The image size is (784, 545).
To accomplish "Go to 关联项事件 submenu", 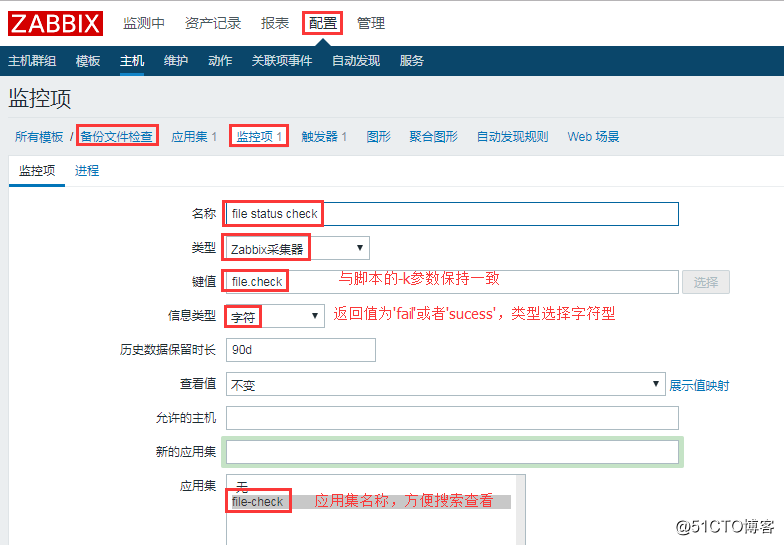I will pos(282,61).
